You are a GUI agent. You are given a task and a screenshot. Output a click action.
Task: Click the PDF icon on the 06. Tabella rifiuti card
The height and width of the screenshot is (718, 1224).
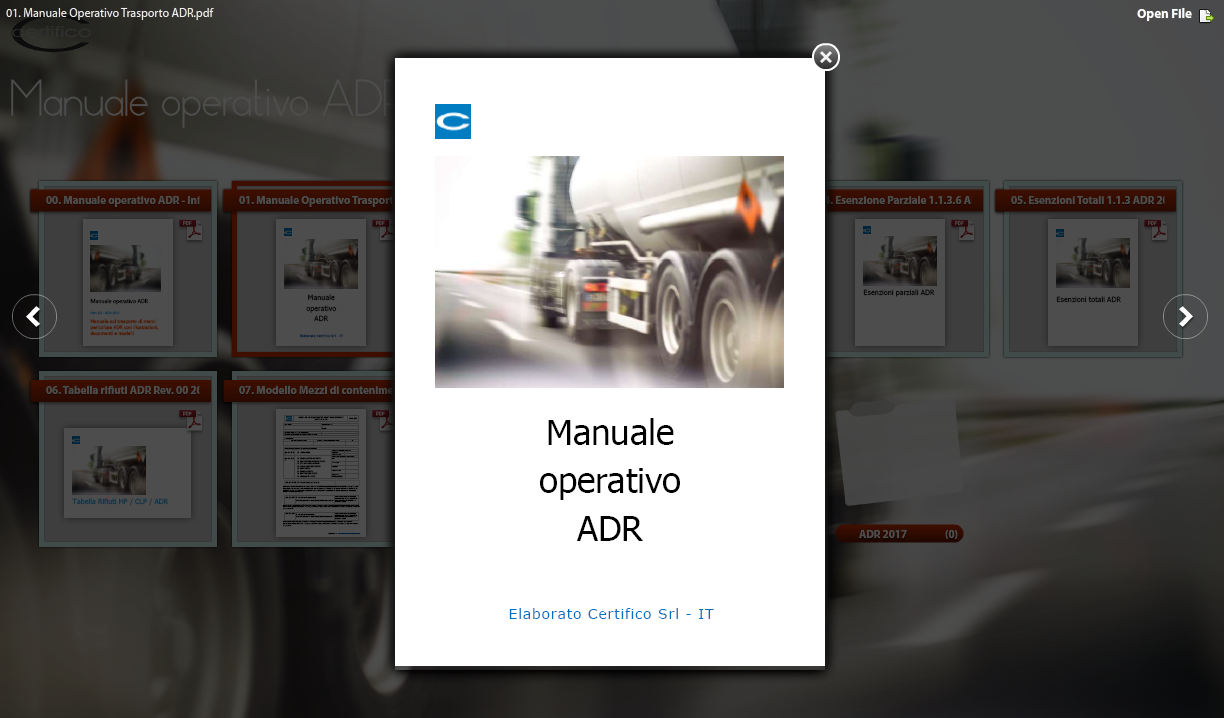pyautogui.click(x=191, y=419)
